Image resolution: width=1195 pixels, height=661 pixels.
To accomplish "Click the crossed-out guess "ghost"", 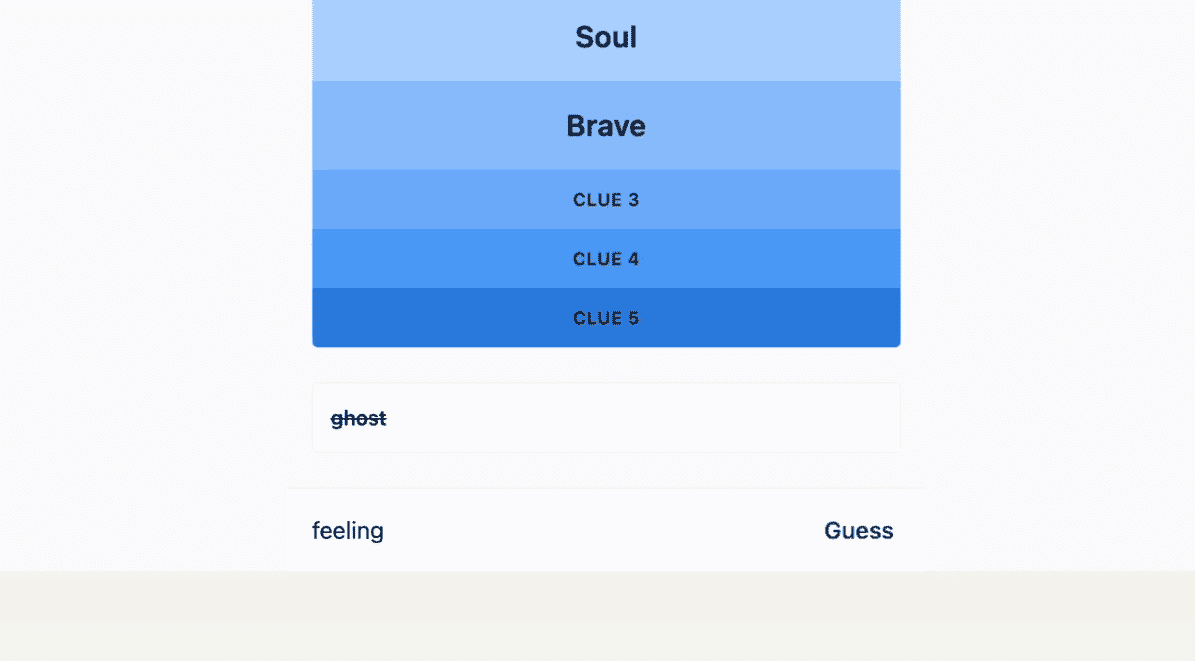I will tap(357, 418).
